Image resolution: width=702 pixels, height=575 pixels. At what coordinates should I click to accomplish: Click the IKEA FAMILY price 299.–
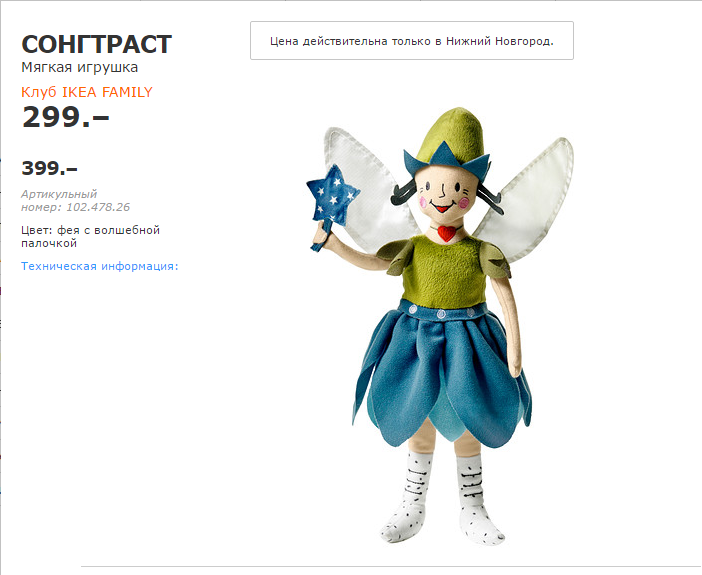pyautogui.click(x=65, y=117)
